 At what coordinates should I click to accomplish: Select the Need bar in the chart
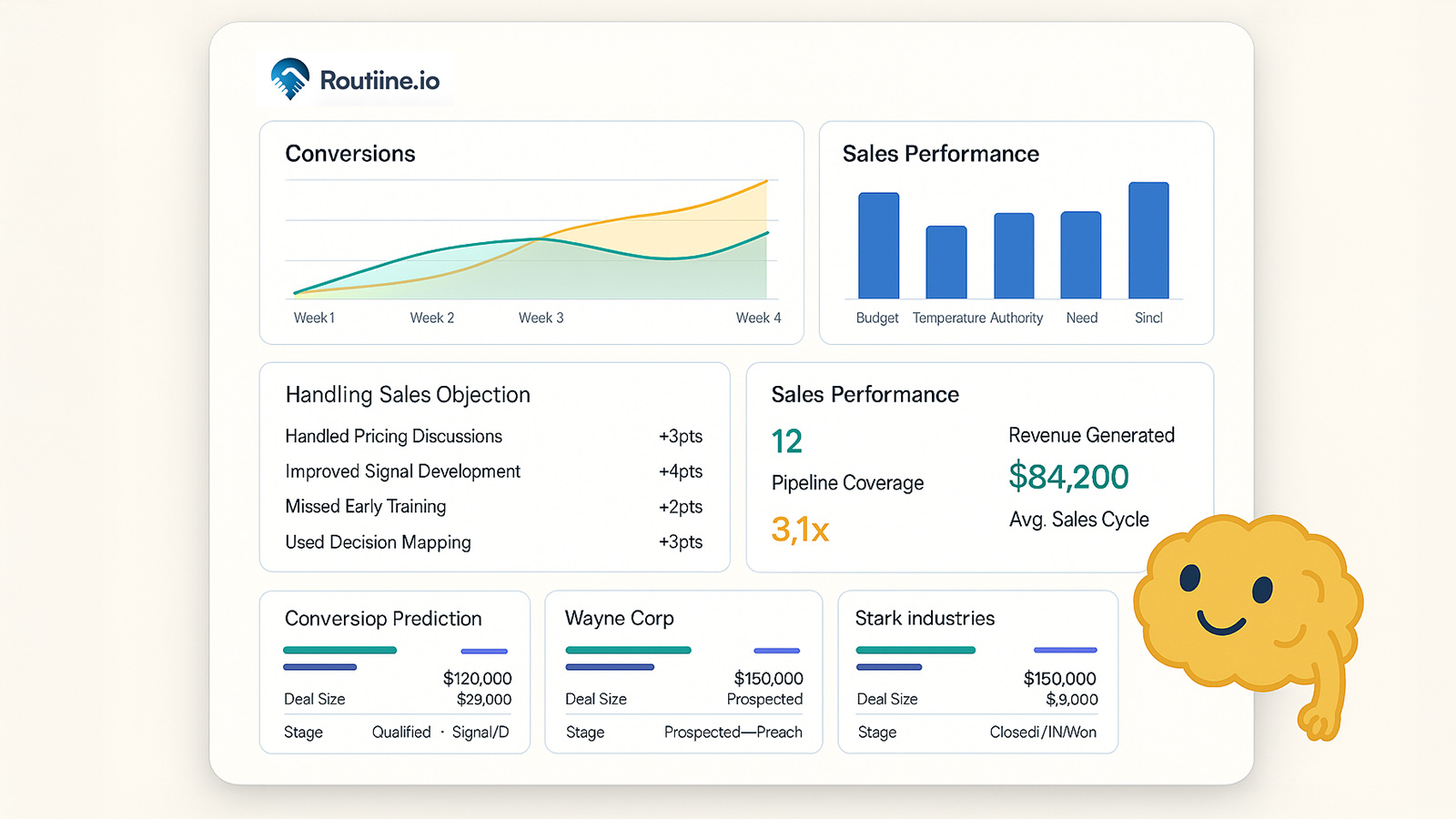pos(1081,255)
